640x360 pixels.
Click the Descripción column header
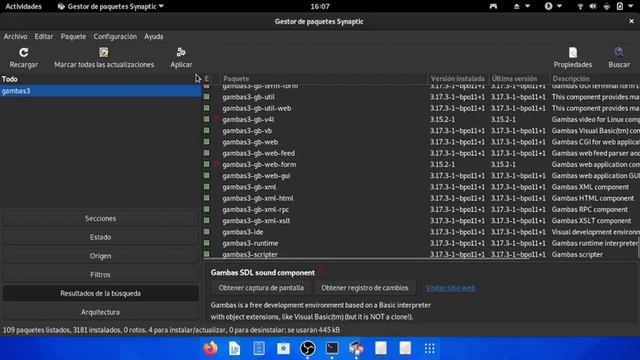click(x=595, y=78)
